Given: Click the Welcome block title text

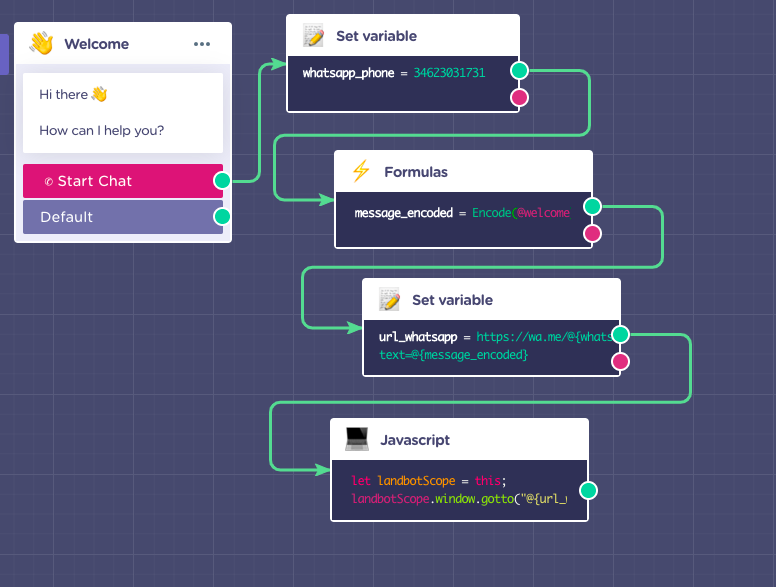Looking at the screenshot, I should [97, 44].
